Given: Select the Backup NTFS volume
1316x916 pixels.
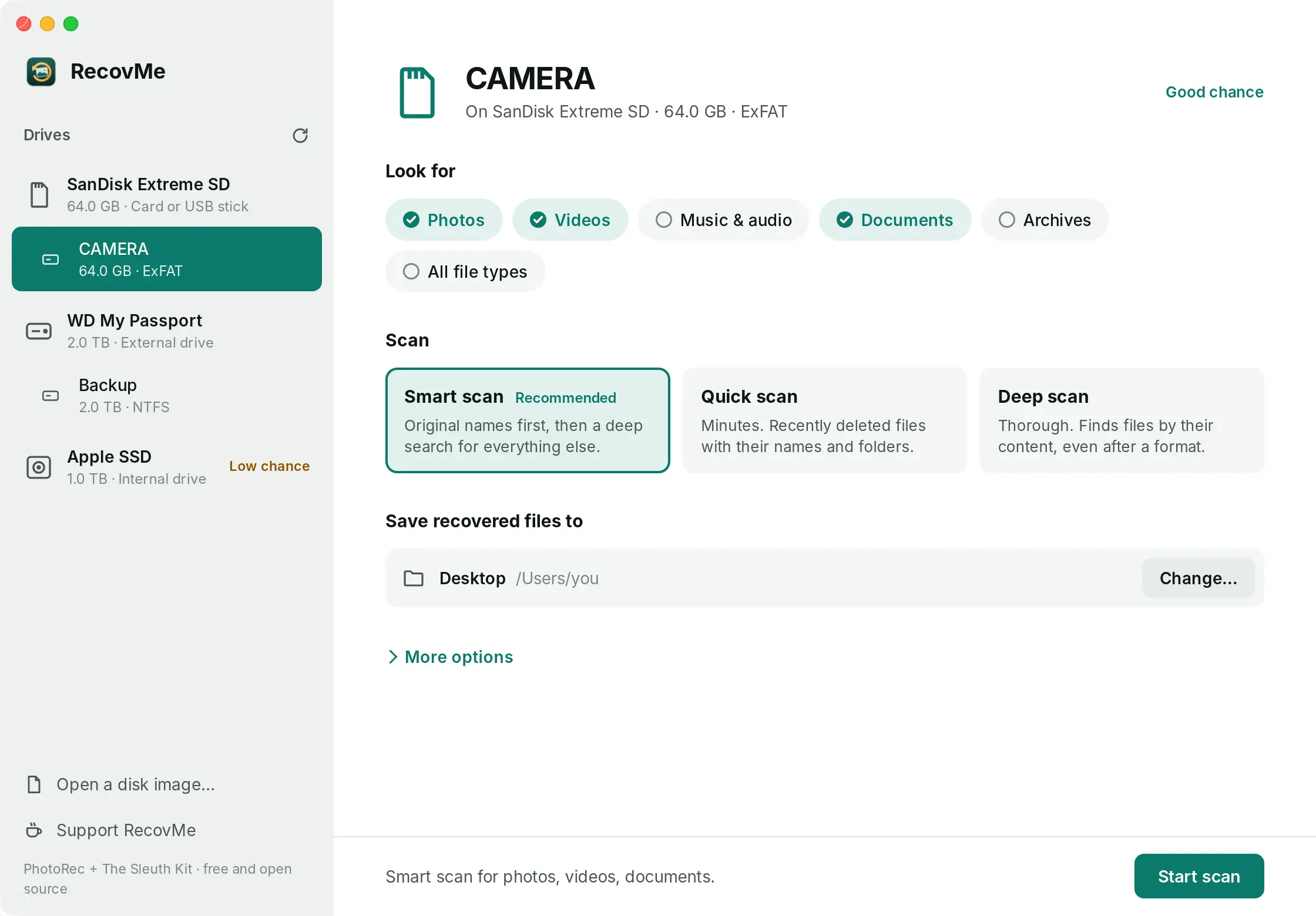Looking at the screenshot, I should tap(167, 396).
